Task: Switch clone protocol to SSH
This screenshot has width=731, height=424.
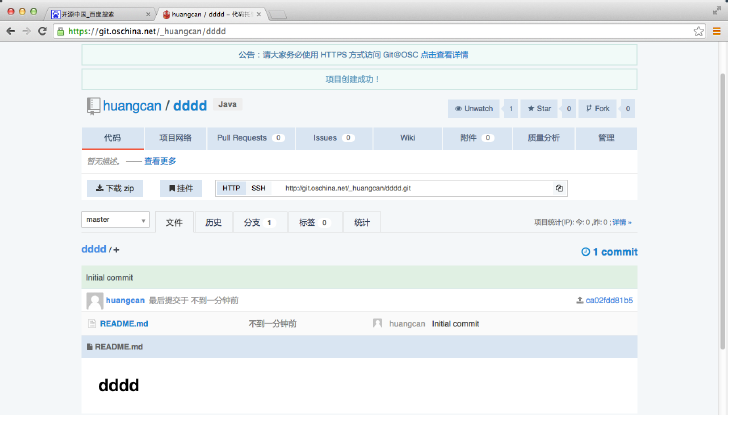Action: pos(258,188)
